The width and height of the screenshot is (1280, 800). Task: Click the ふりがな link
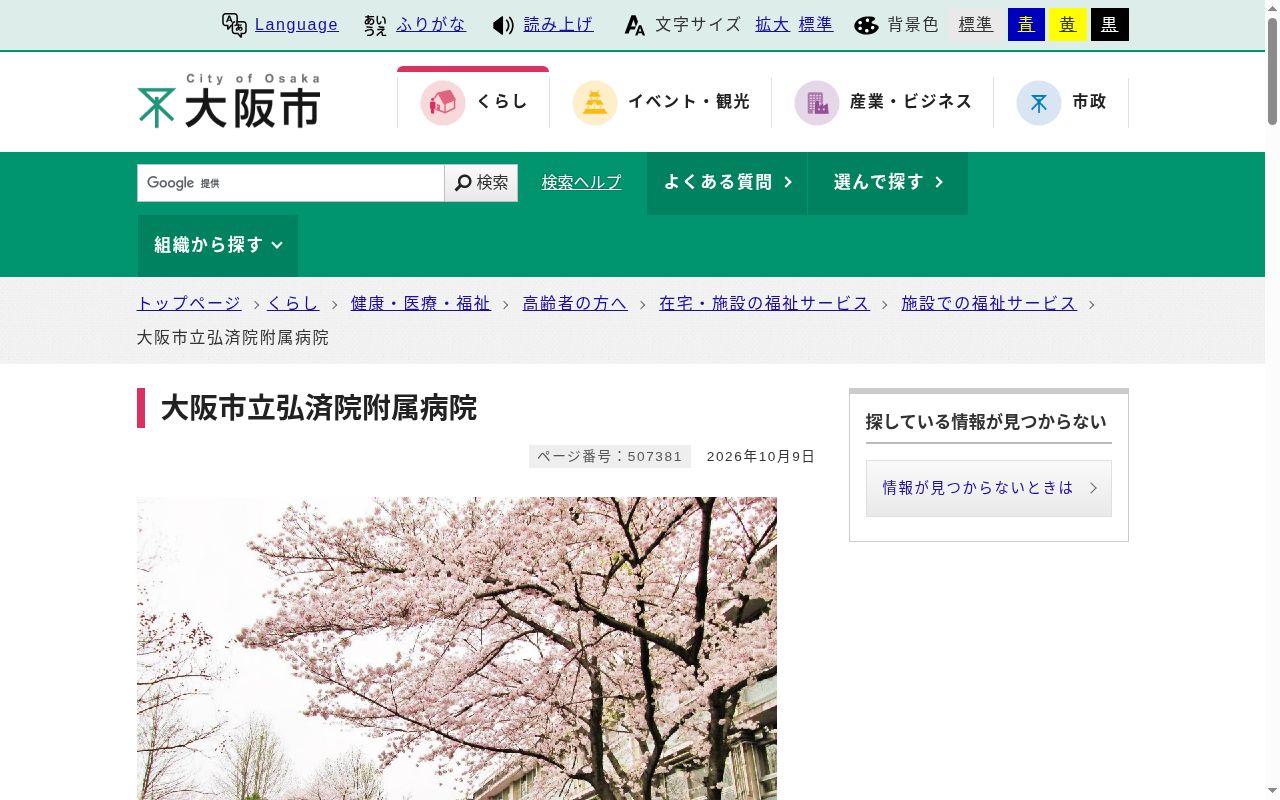(x=431, y=25)
